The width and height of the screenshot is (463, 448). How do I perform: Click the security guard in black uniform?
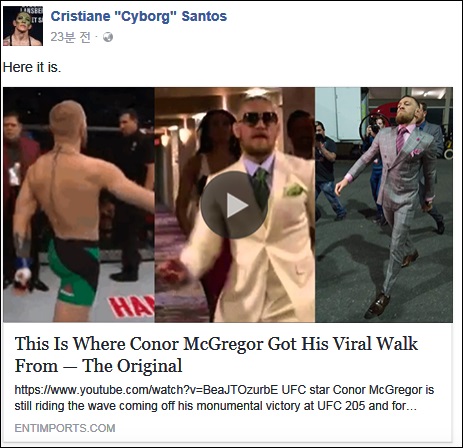point(132,195)
